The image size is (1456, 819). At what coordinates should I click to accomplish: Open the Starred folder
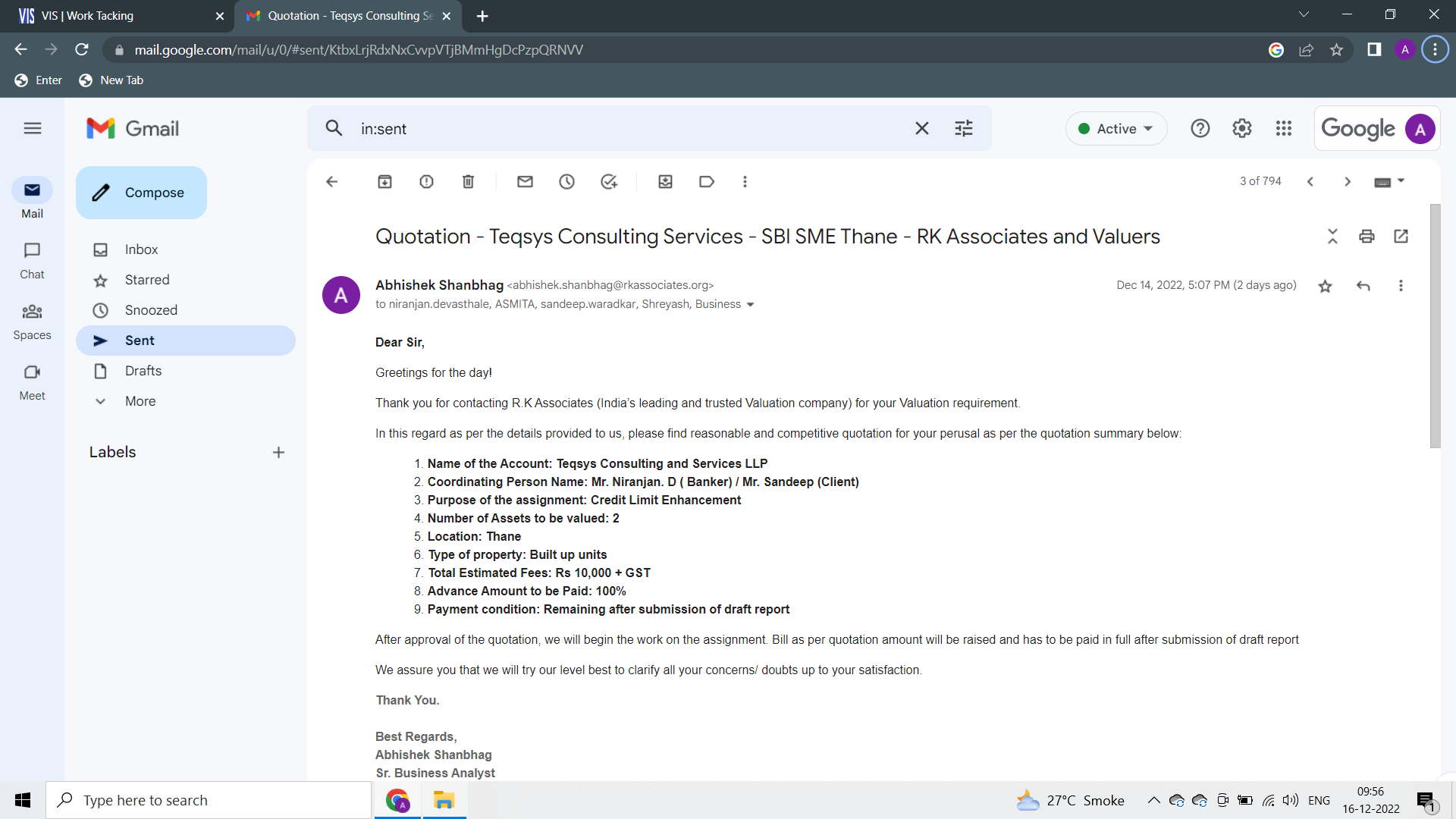(186, 280)
